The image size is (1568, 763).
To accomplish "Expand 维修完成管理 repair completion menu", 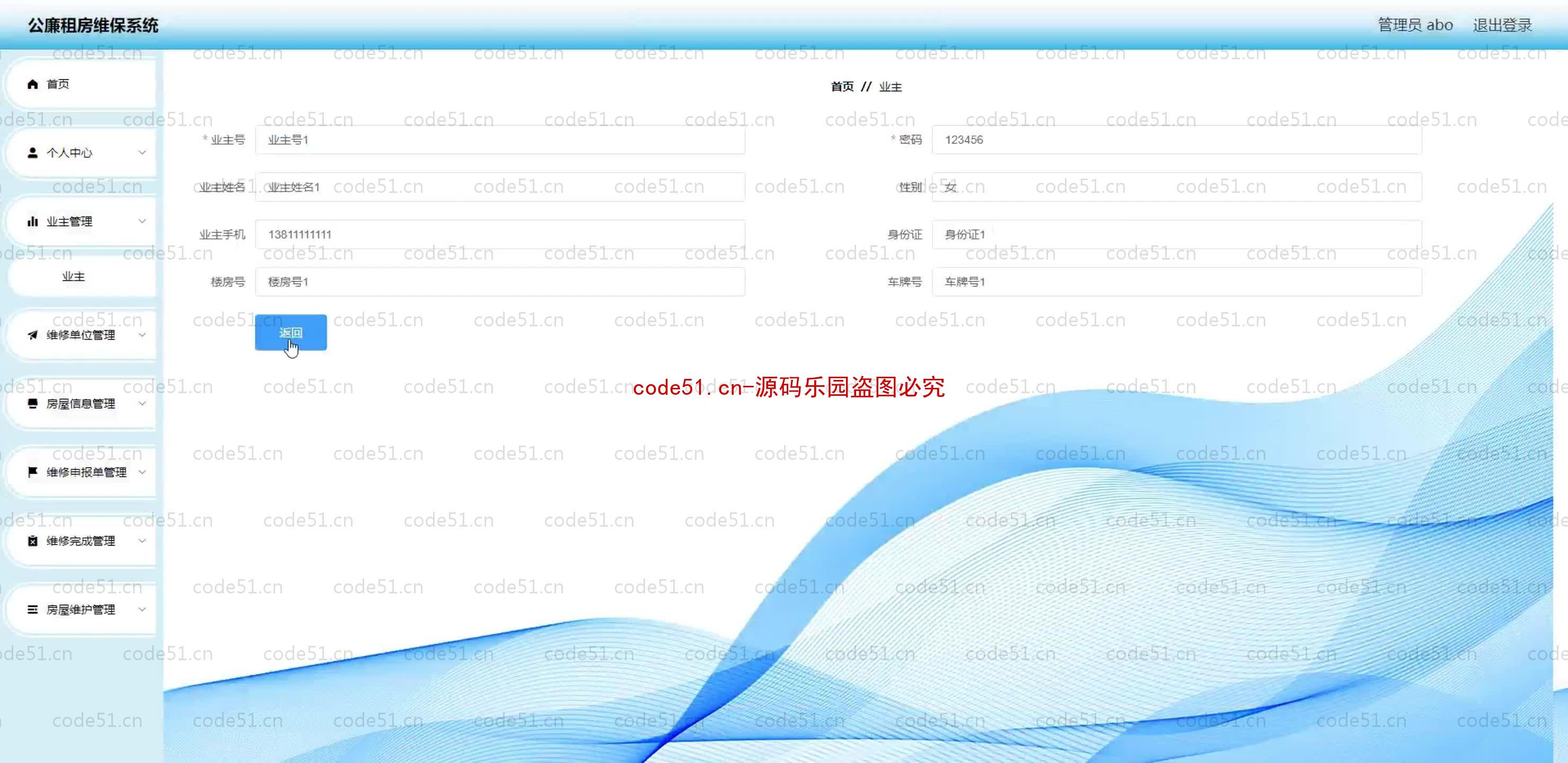I will pyautogui.click(x=83, y=540).
